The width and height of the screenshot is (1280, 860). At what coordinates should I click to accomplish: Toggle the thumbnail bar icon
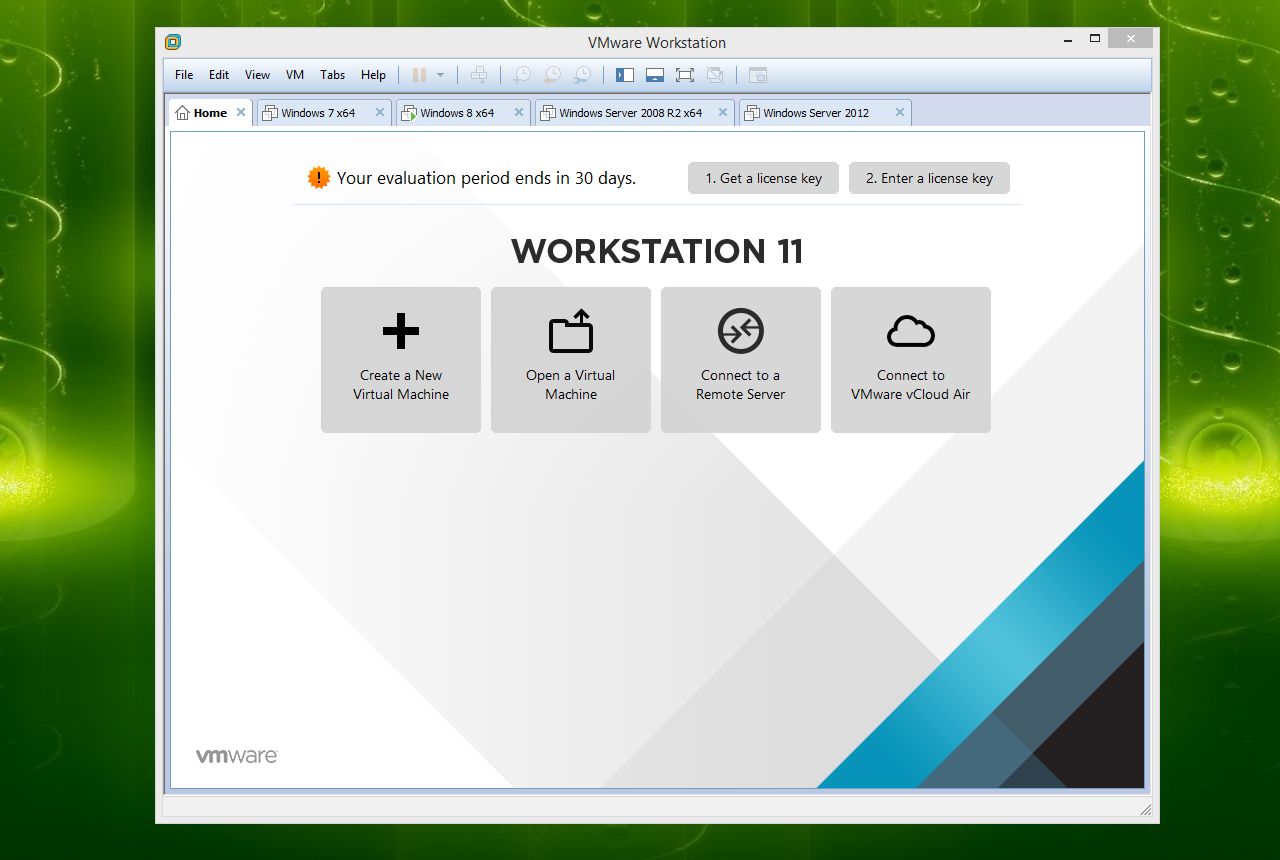[x=655, y=75]
